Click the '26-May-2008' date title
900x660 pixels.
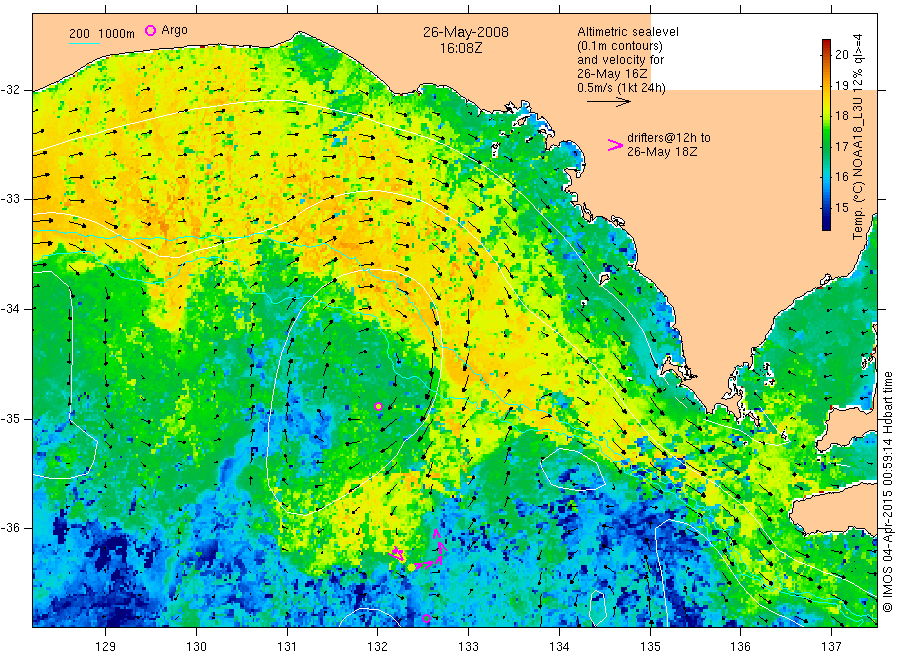click(x=465, y=32)
